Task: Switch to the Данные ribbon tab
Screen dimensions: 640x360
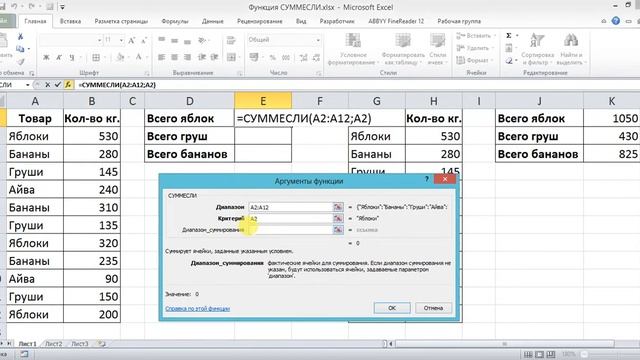Action: click(212, 21)
